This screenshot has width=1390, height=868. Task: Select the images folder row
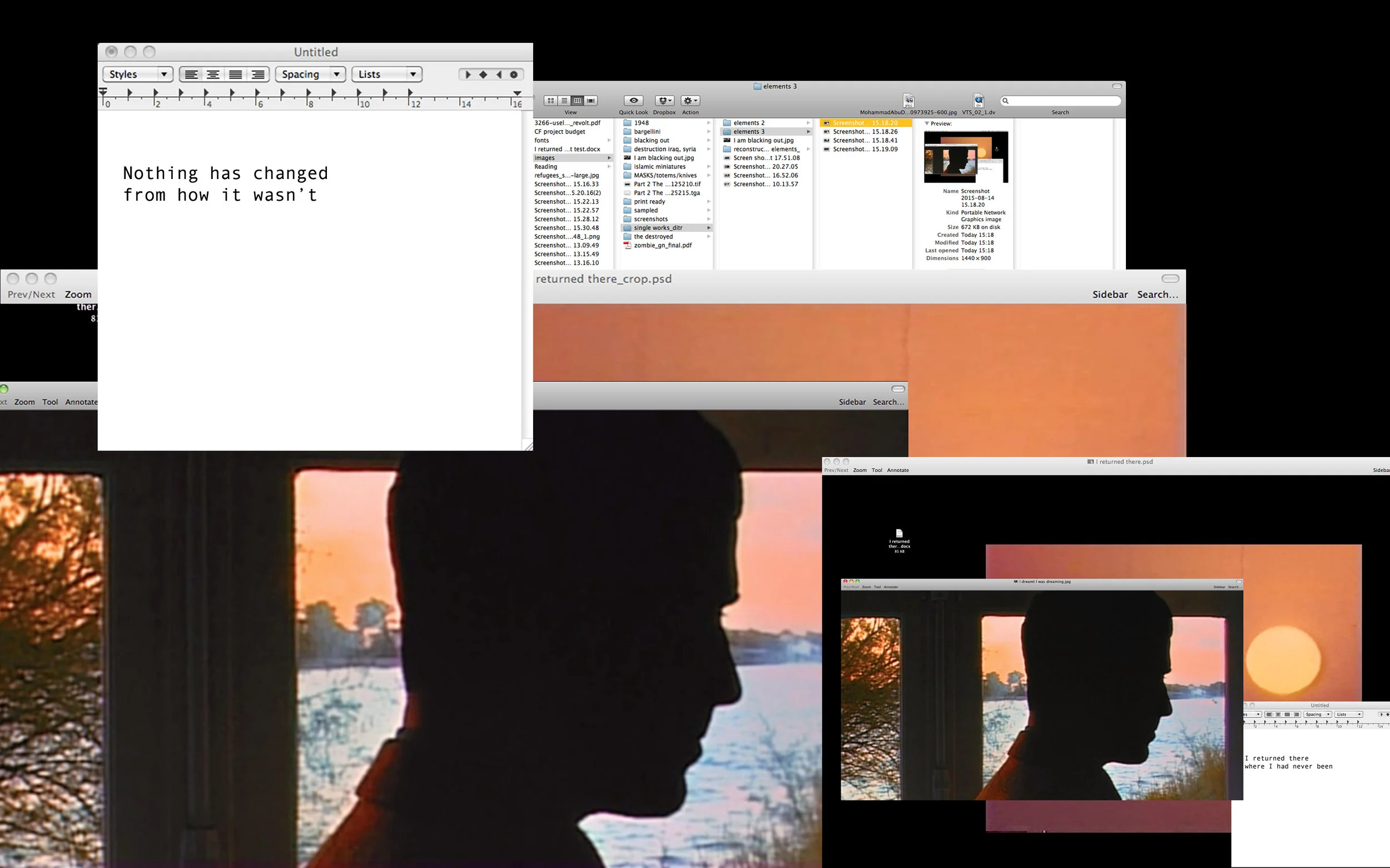[573, 158]
